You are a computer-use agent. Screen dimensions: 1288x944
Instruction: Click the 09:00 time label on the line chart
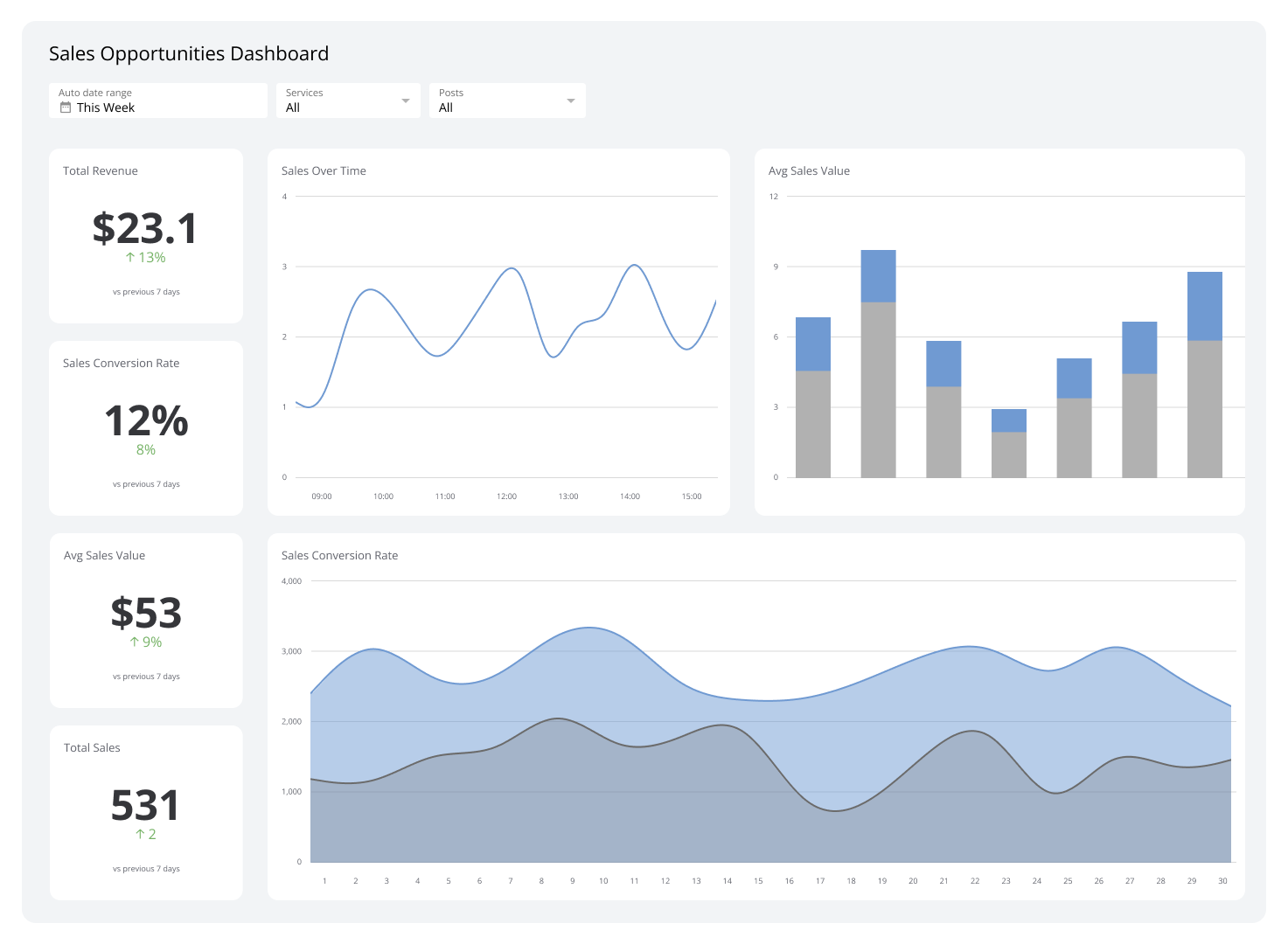(321, 496)
